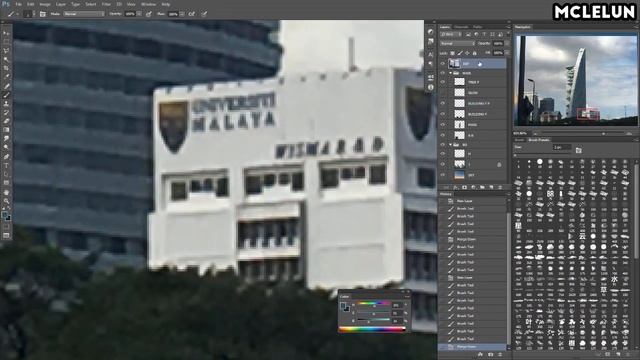Image resolution: width=640 pixels, height=360 pixels.
Task: Select the Crop tool
Action: pos(6,68)
